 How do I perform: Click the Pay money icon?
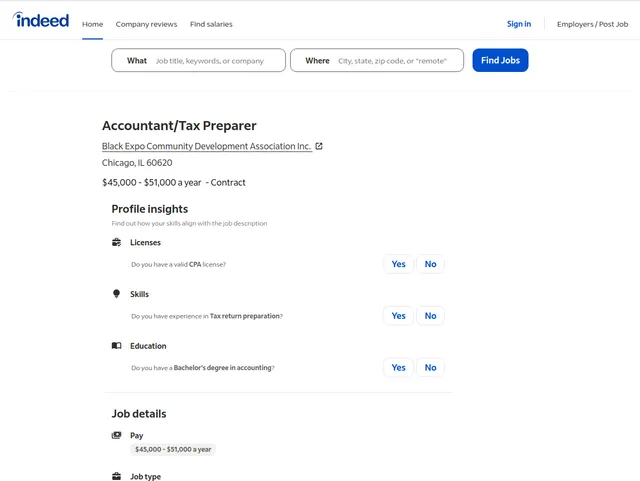pos(116,436)
